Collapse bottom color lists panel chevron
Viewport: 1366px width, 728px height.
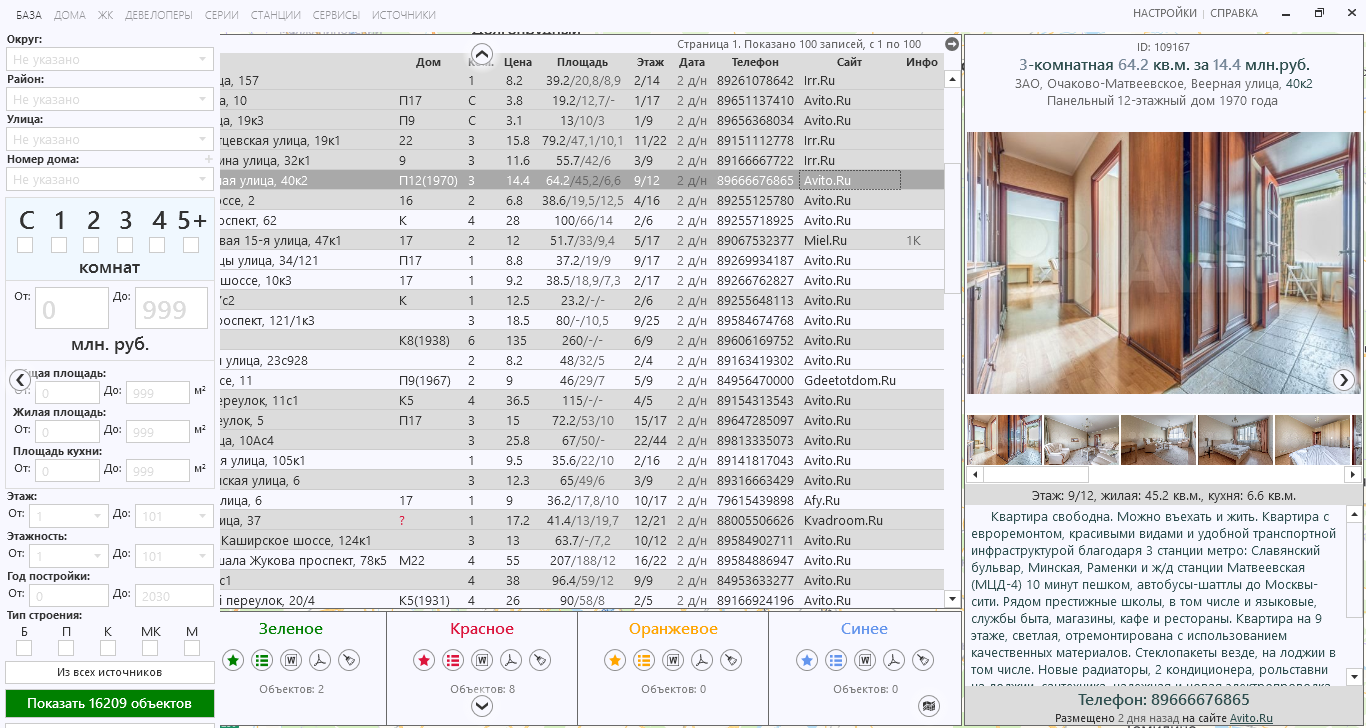(482, 706)
